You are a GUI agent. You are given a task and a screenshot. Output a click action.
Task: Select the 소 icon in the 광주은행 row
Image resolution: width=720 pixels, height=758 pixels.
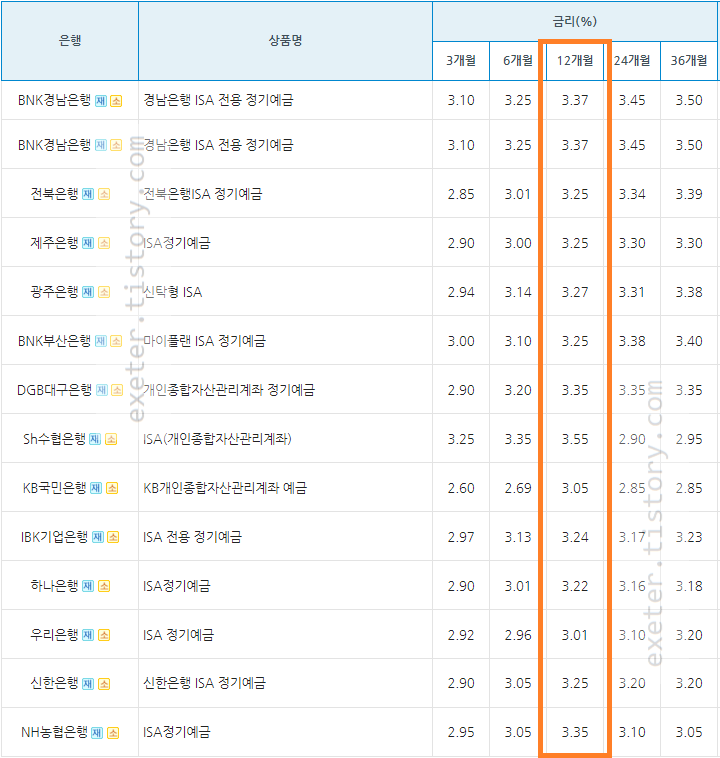click(x=104, y=292)
